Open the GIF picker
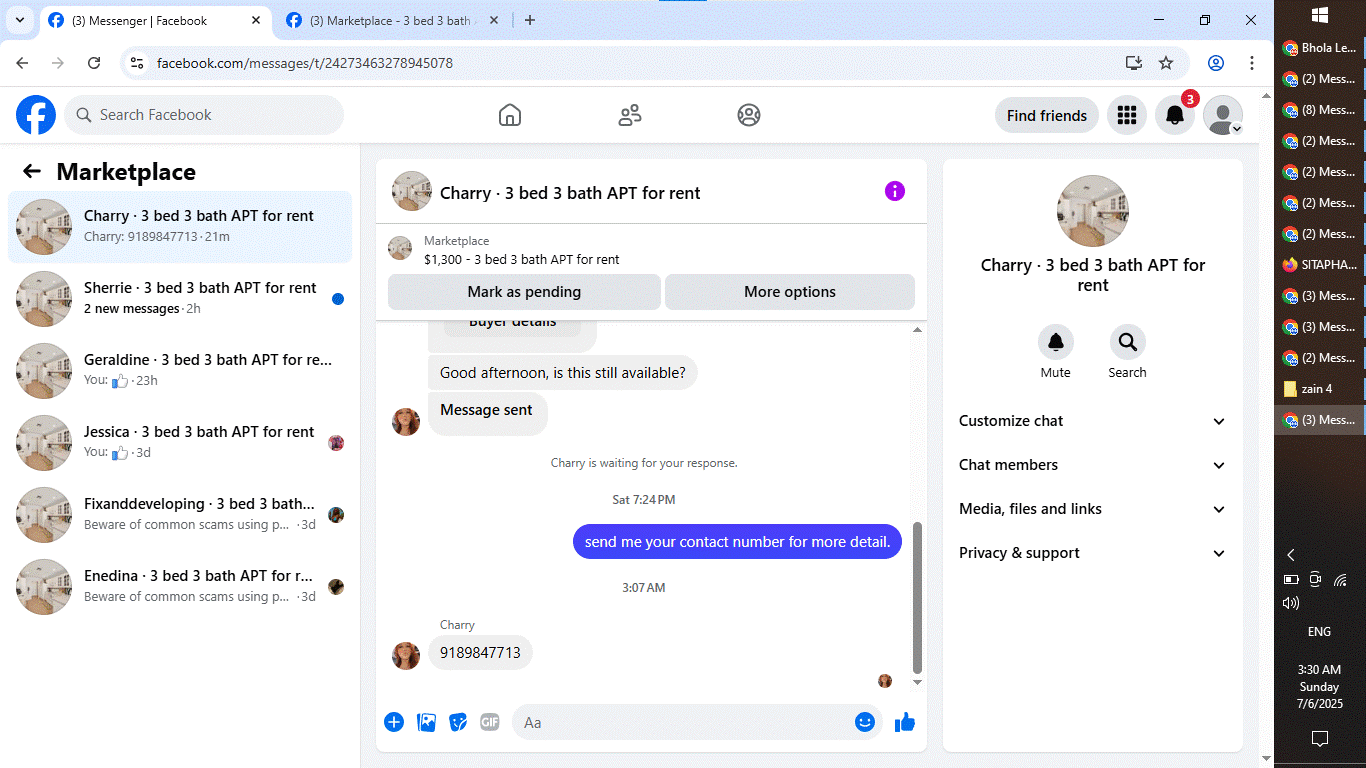Viewport: 1366px width, 768px height. 490,722
